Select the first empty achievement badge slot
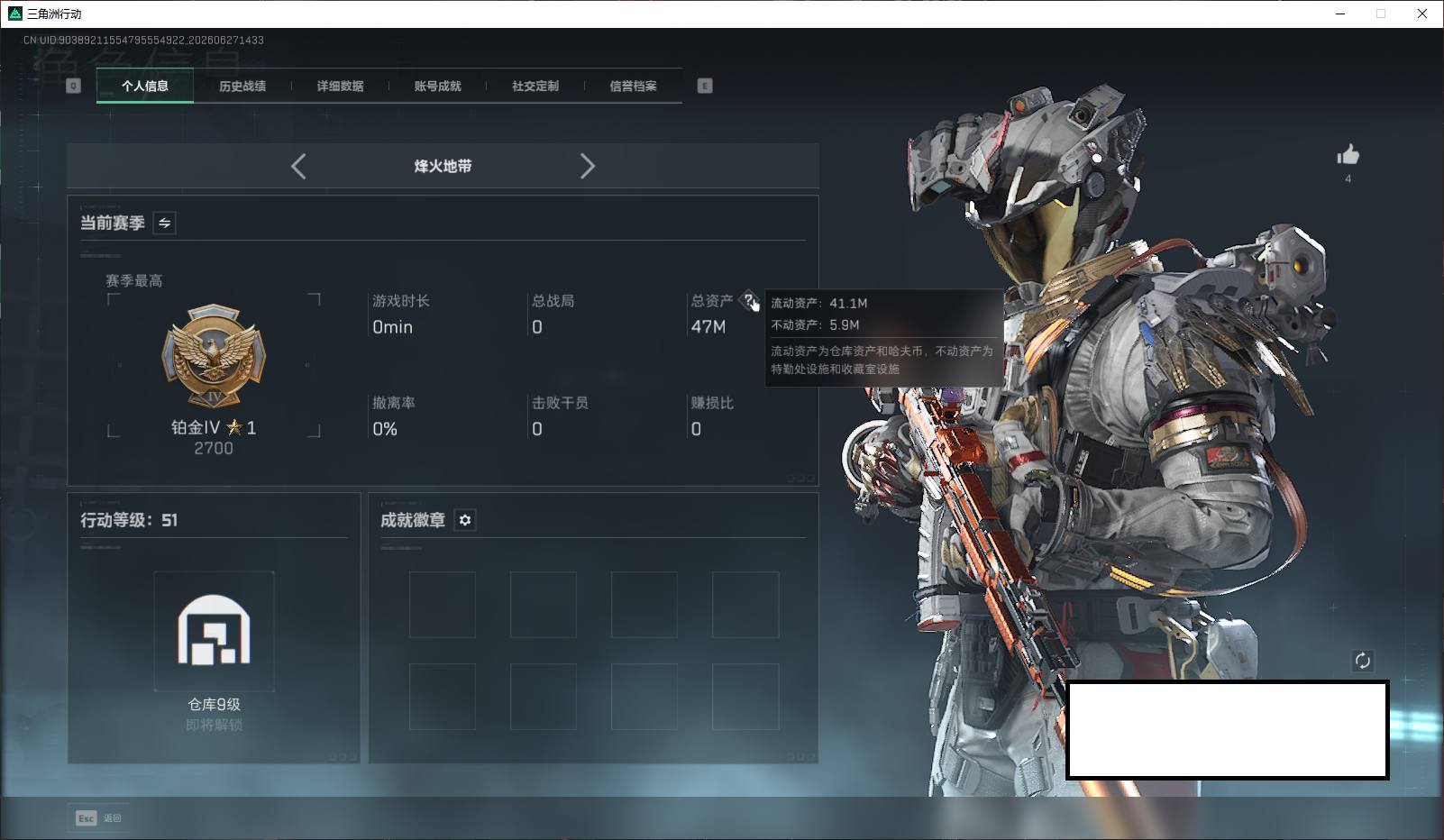The height and width of the screenshot is (840, 1444). [x=443, y=605]
